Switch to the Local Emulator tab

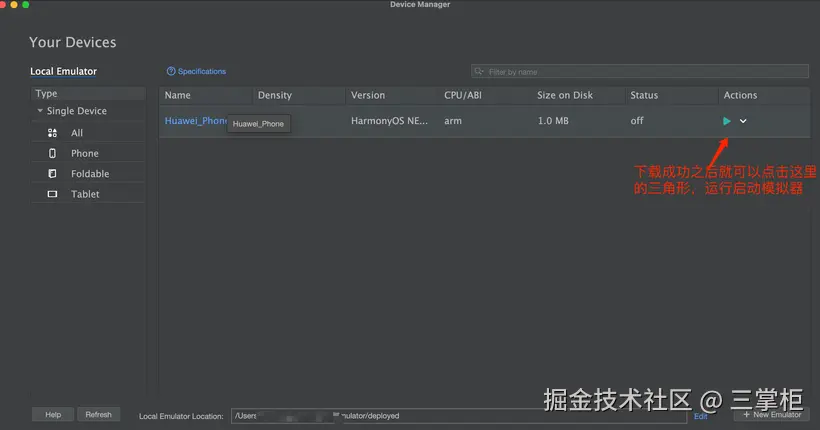point(63,71)
